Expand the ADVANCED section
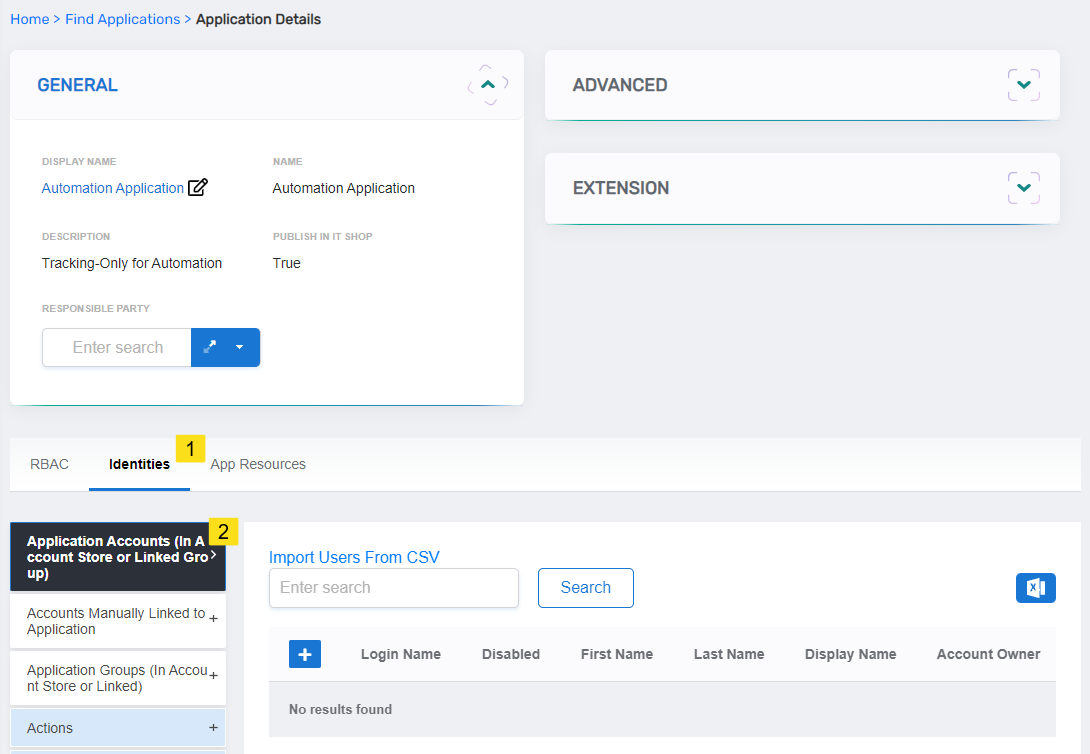 [x=1023, y=85]
